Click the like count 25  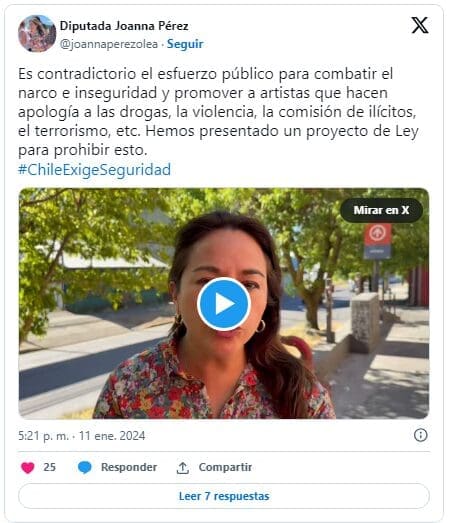(x=49, y=467)
